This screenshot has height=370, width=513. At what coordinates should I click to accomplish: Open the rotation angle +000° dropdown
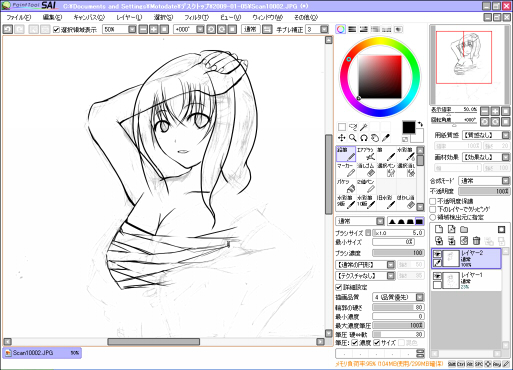click(200, 29)
